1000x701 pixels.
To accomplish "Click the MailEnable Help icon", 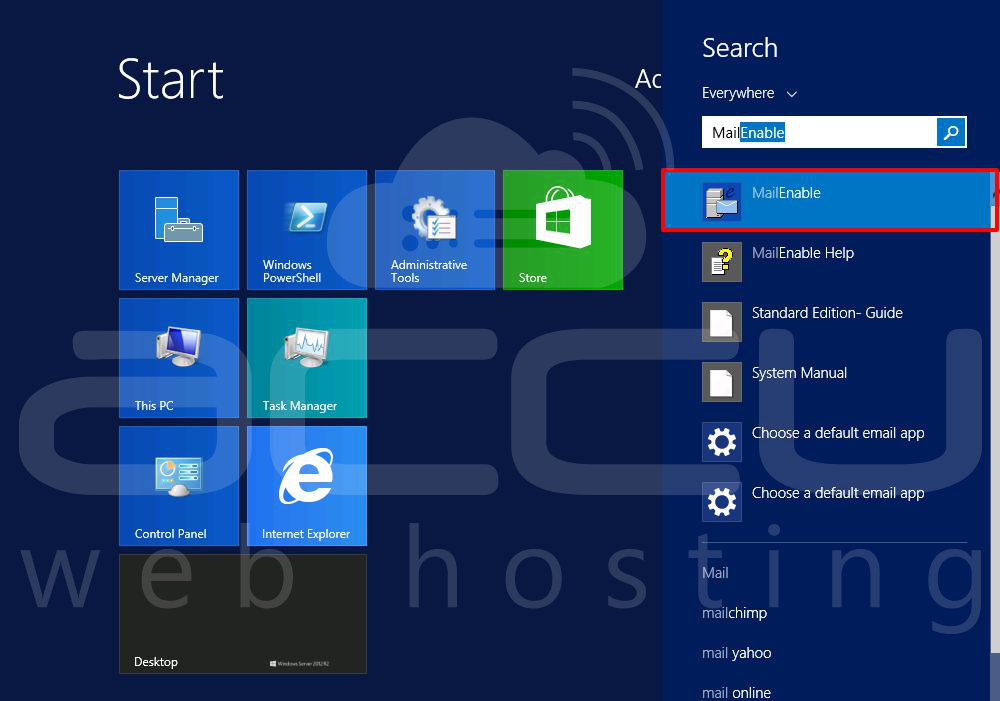I will tap(722, 262).
